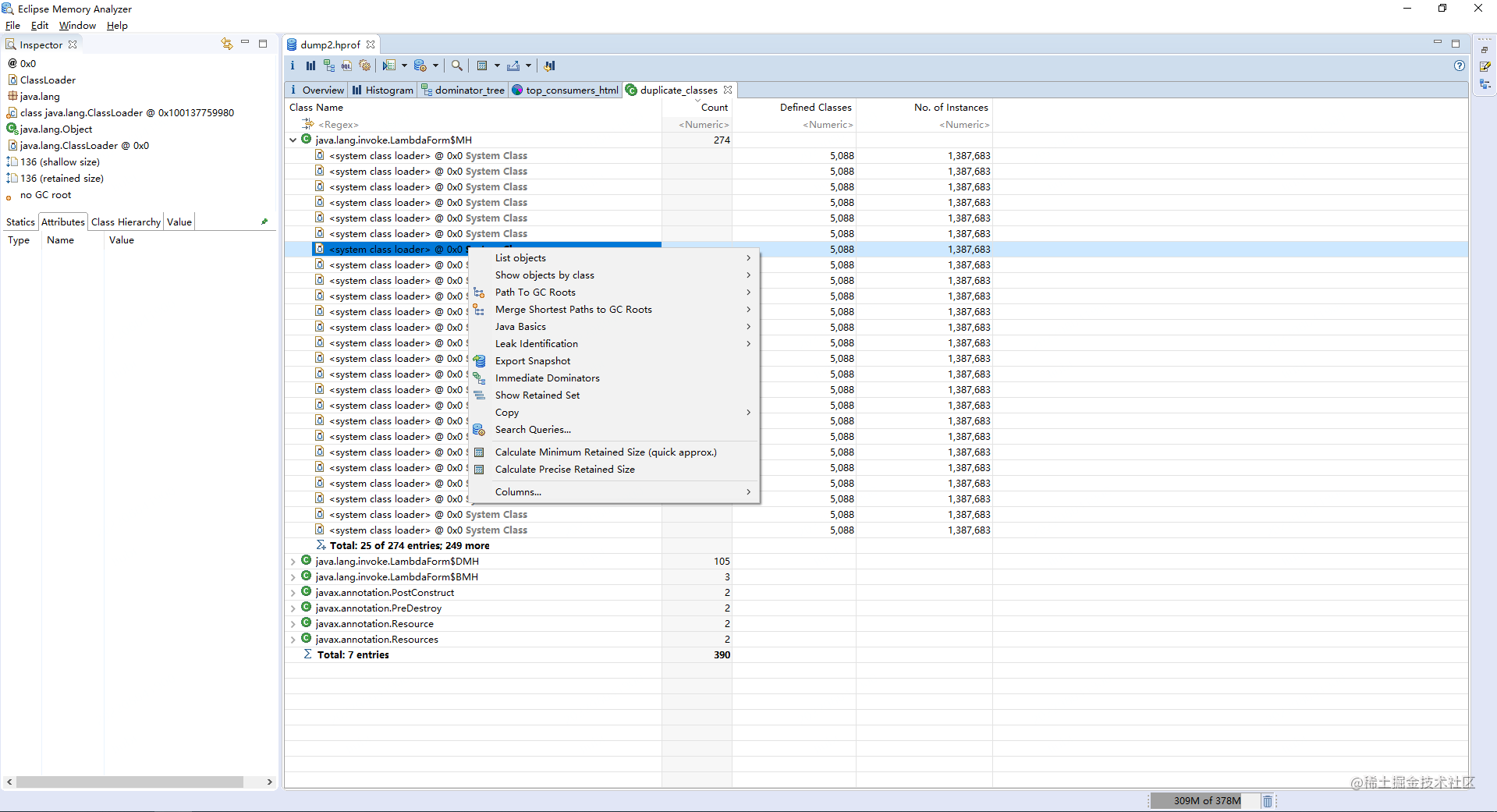Switch to the dominator_tree tab
Screen dimensions: 1497x812
[x=463, y=90]
